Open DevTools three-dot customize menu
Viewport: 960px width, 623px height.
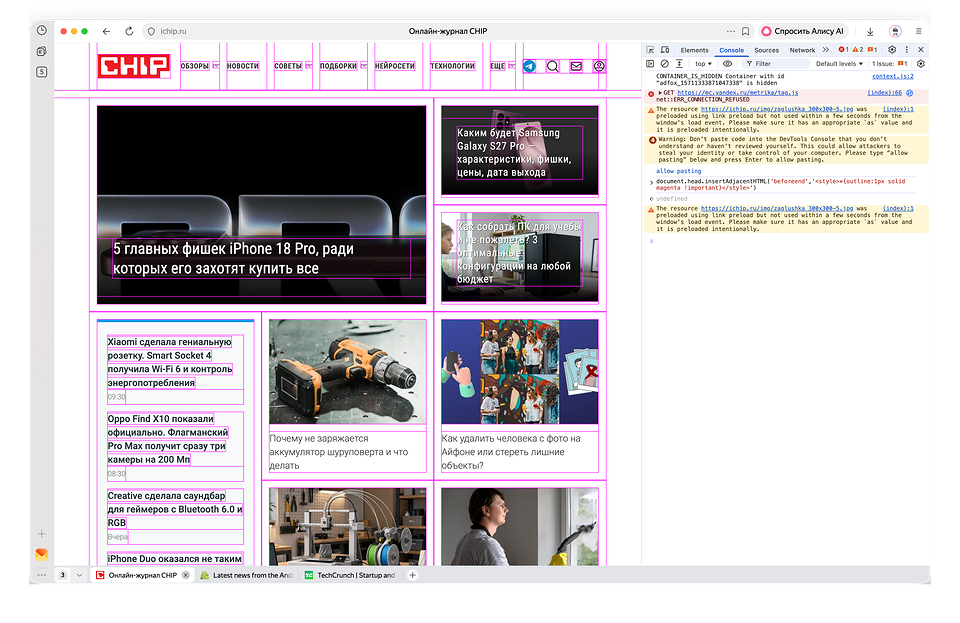coord(907,50)
